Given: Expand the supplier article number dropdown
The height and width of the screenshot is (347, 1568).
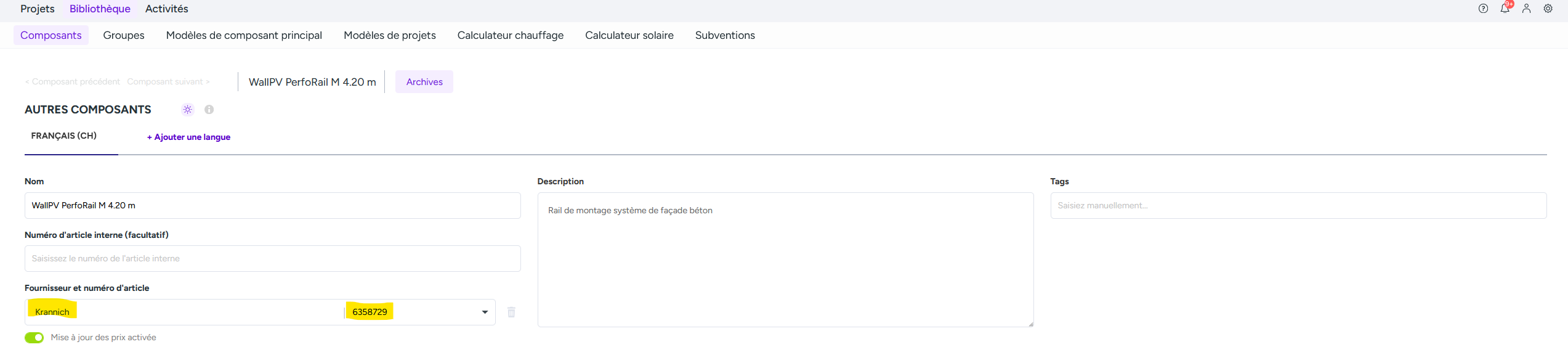Looking at the screenshot, I should [485, 312].
